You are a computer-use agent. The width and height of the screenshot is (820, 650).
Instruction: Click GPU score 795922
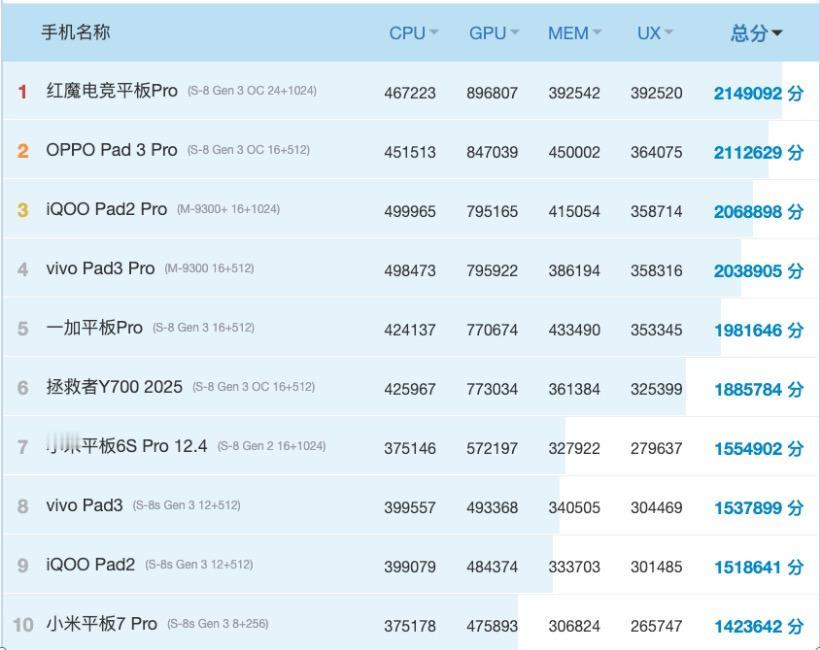(x=492, y=271)
